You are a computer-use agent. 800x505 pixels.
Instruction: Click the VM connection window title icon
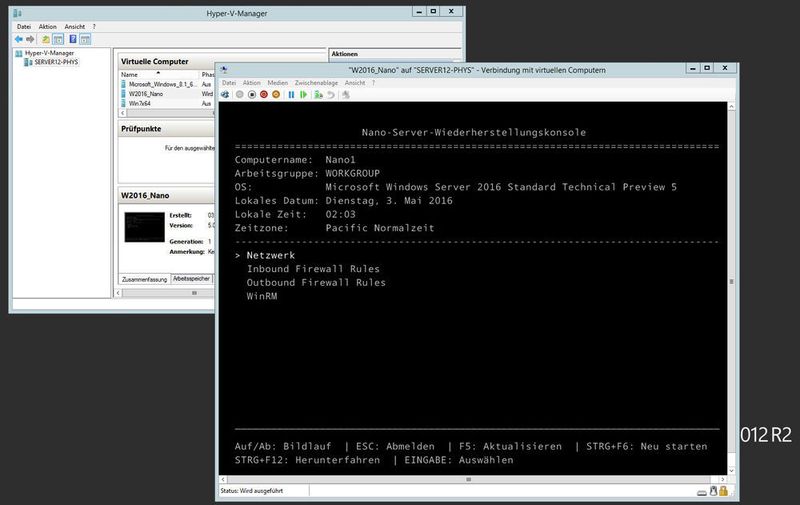(224, 70)
